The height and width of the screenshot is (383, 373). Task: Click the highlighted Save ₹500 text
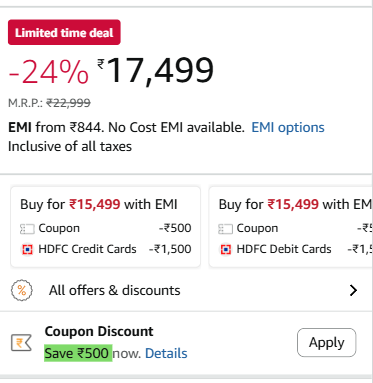[78, 353]
